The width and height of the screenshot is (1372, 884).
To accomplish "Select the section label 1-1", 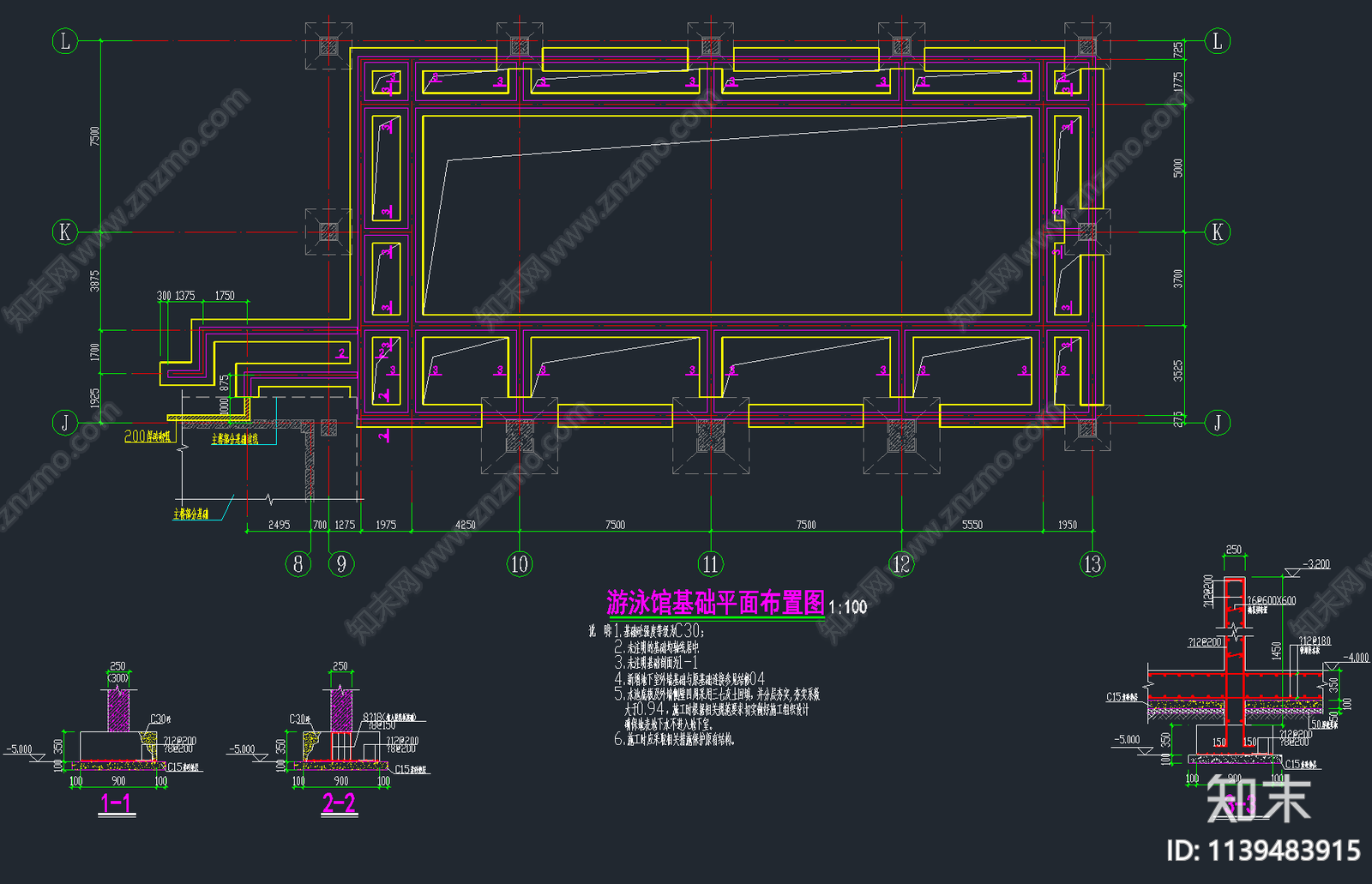I will coord(117,803).
